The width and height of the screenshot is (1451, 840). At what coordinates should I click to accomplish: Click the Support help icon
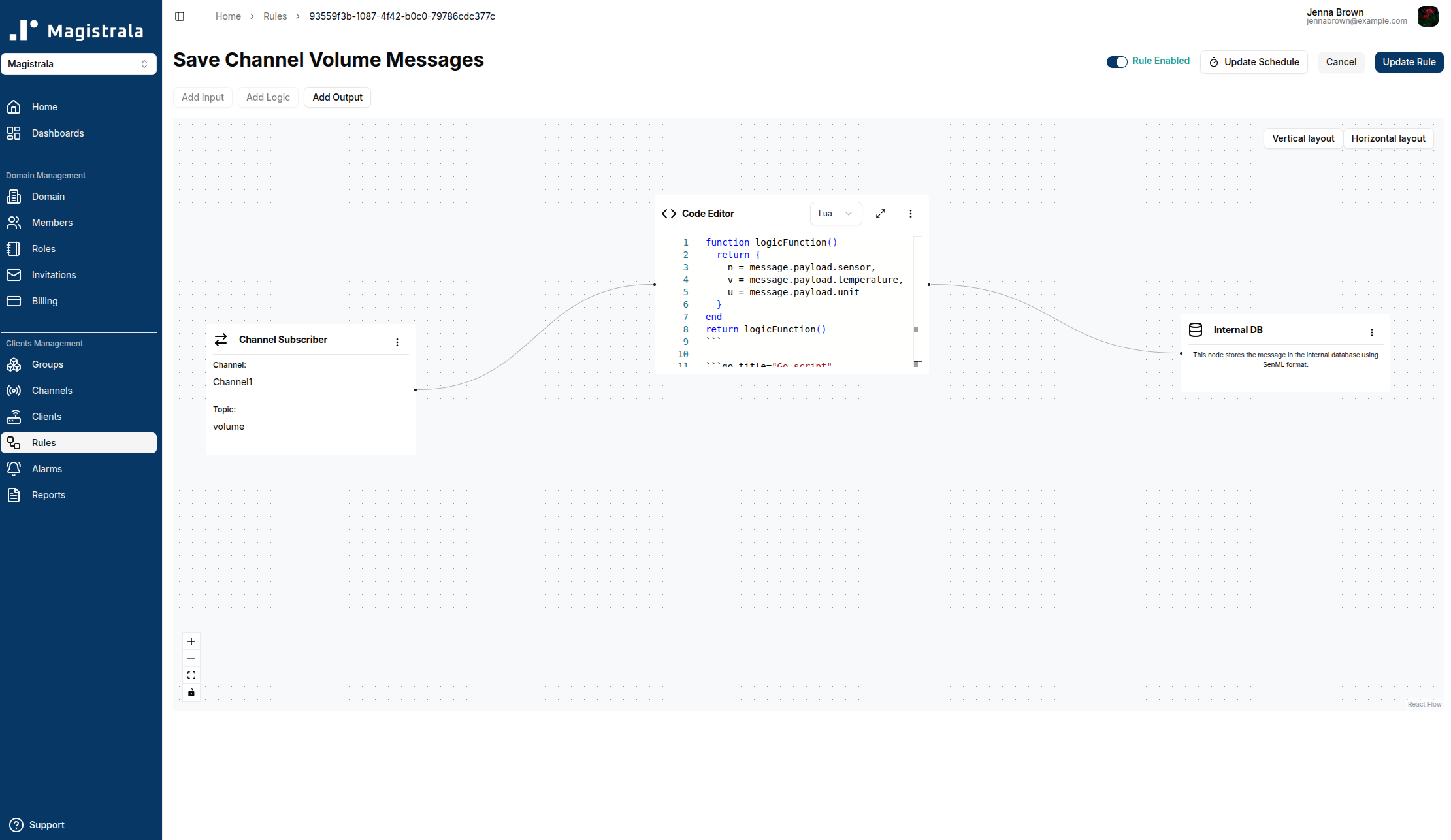coord(17,824)
